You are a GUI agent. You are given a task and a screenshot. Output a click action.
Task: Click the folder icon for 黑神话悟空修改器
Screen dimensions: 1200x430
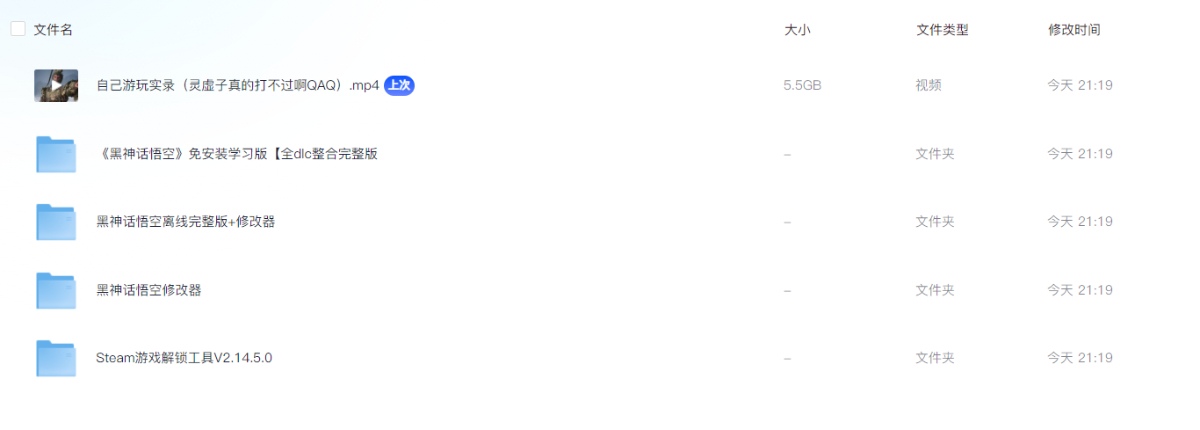[x=56, y=290]
